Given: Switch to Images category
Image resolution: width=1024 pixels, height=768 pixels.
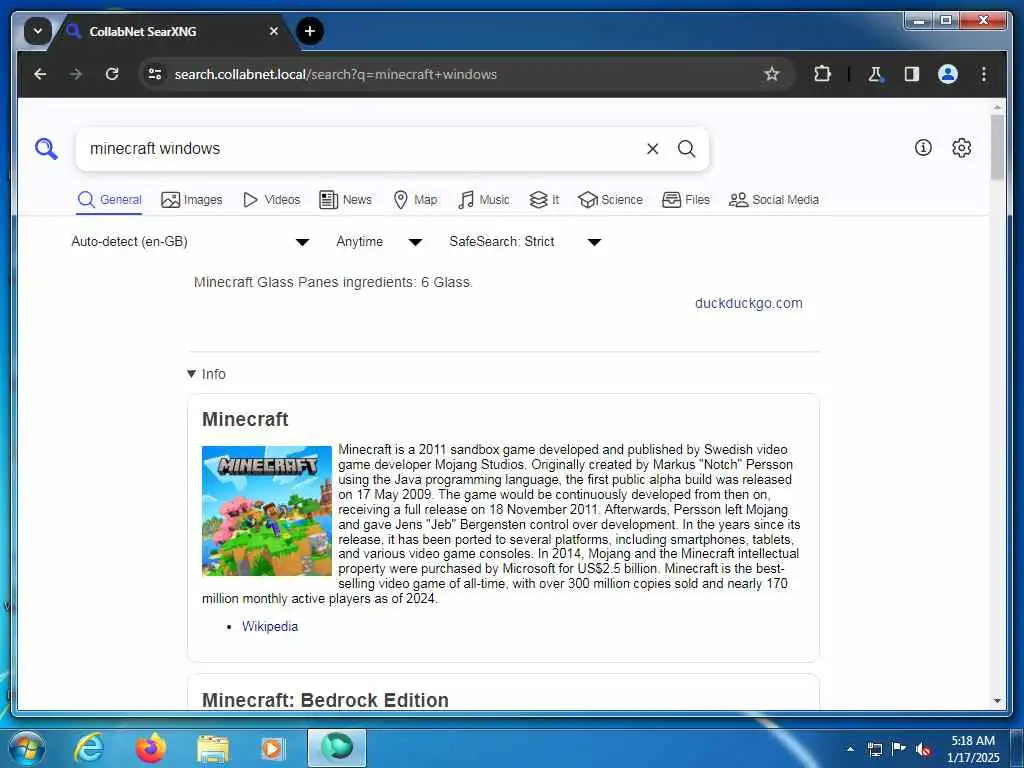Looking at the screenshot, I should point(191,200).
